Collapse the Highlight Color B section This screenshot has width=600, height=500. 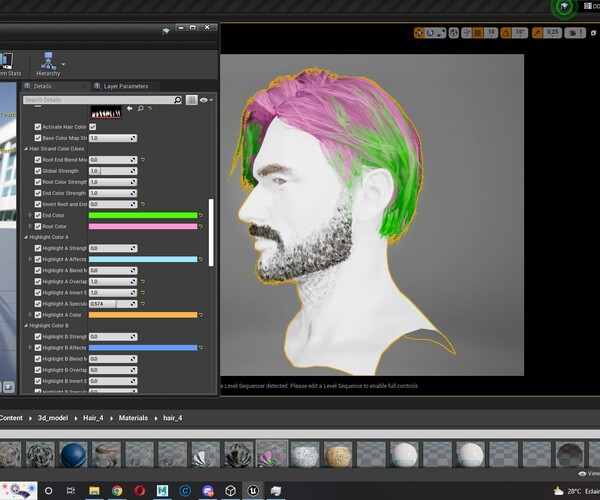pos(26,326)
